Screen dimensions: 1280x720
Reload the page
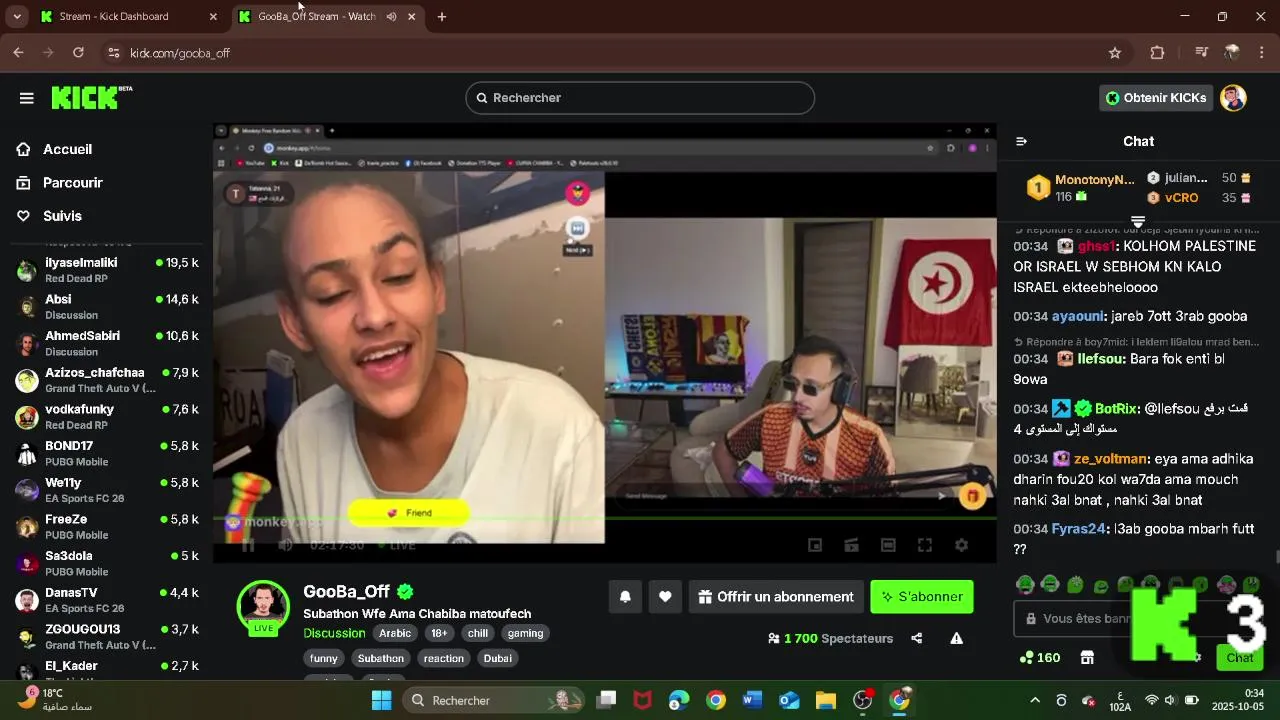coord(79,52)
